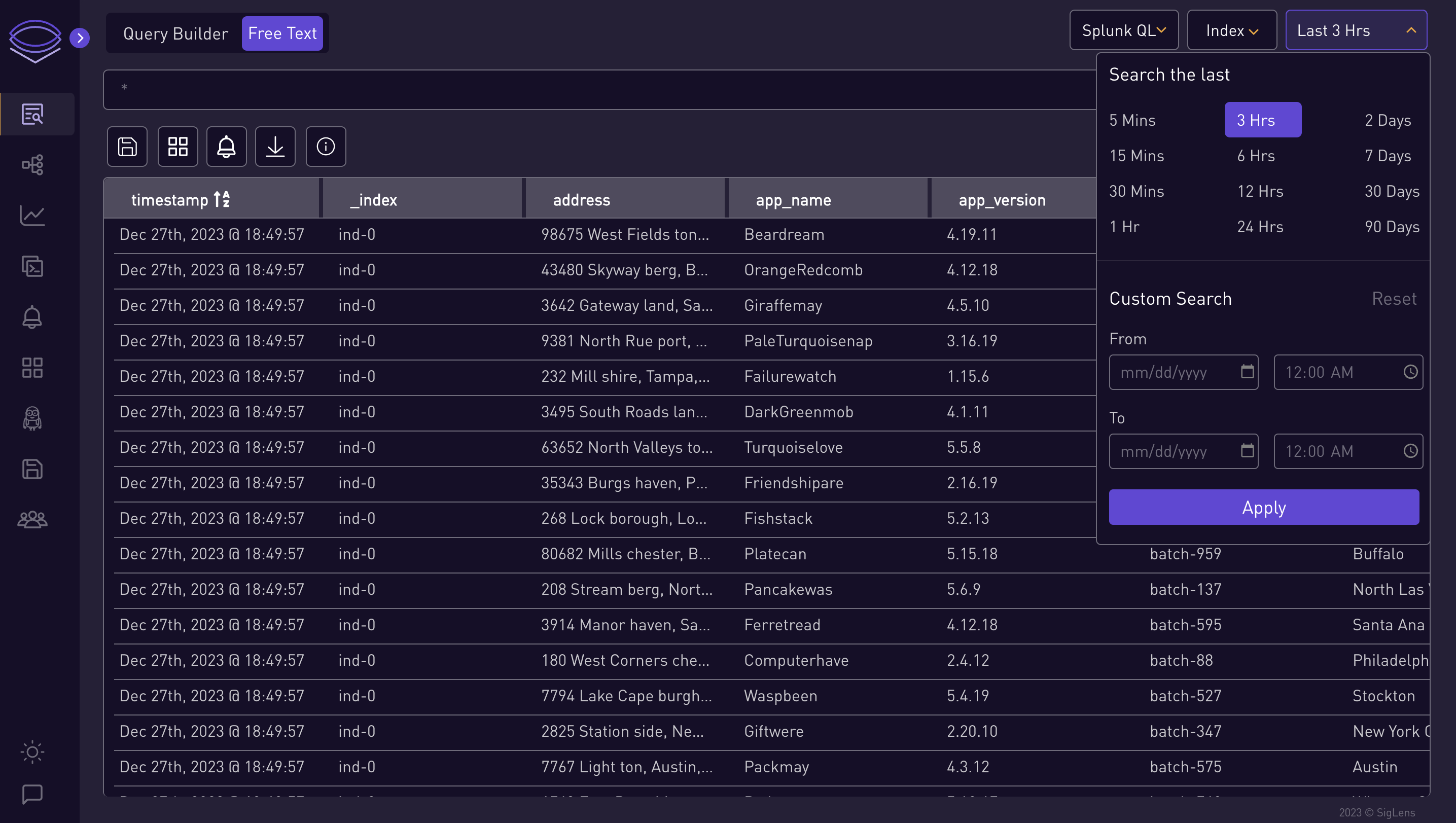Toggle to Query Builder mode
The image size is (1456, 823).
(x=174, y=33)
